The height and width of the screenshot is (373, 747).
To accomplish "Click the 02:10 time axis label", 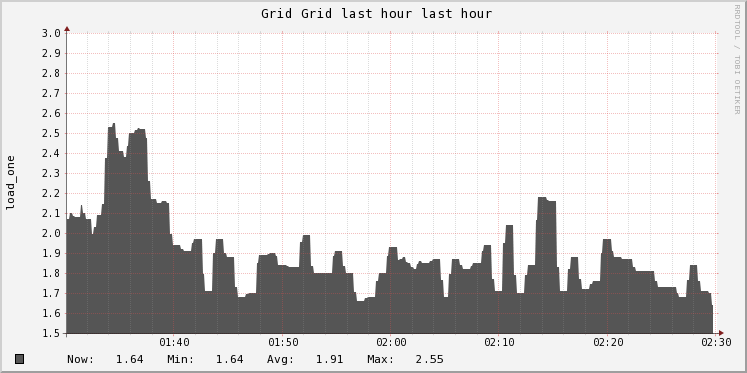I will pos(499,343).
